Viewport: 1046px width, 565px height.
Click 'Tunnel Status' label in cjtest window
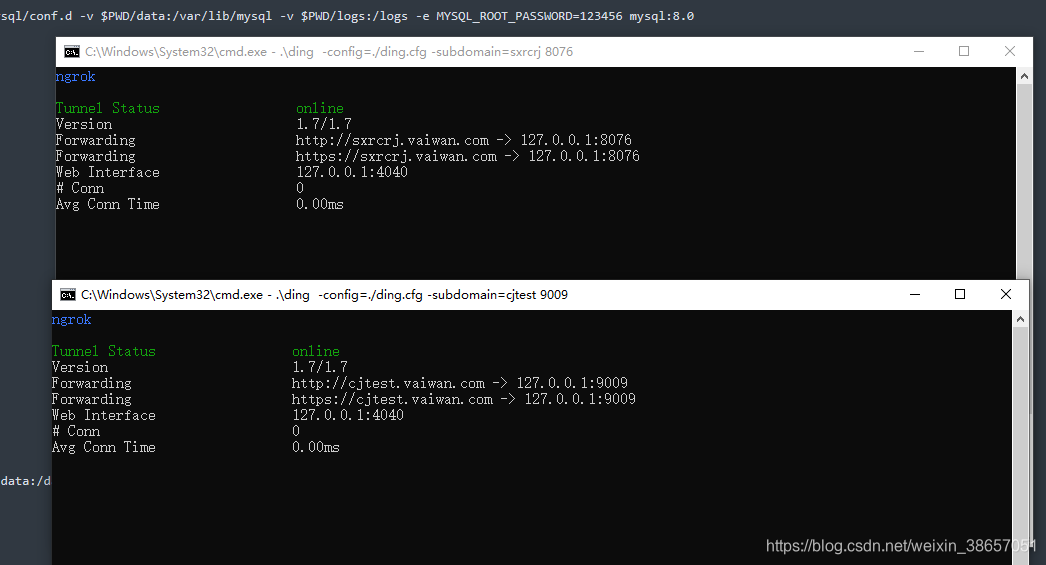click(103, 351)
